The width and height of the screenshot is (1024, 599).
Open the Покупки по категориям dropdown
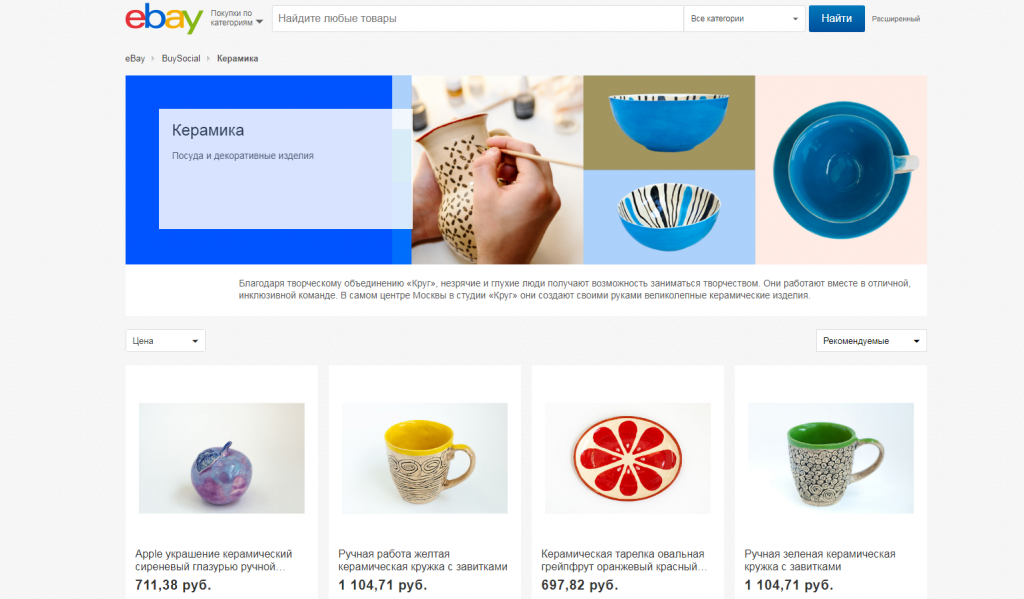click(236, 18)
